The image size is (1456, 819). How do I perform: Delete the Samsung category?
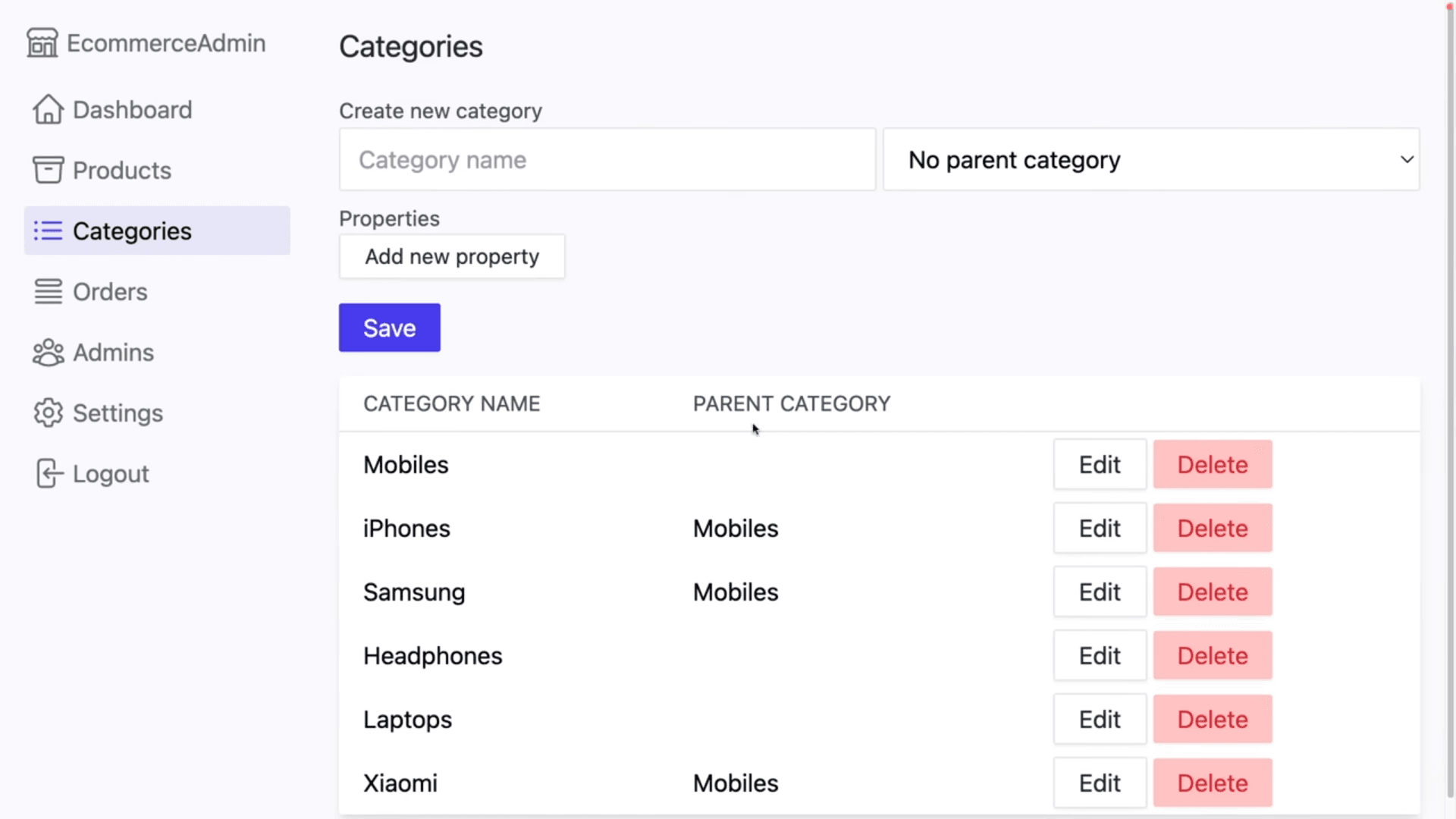tap(1212, 591)
